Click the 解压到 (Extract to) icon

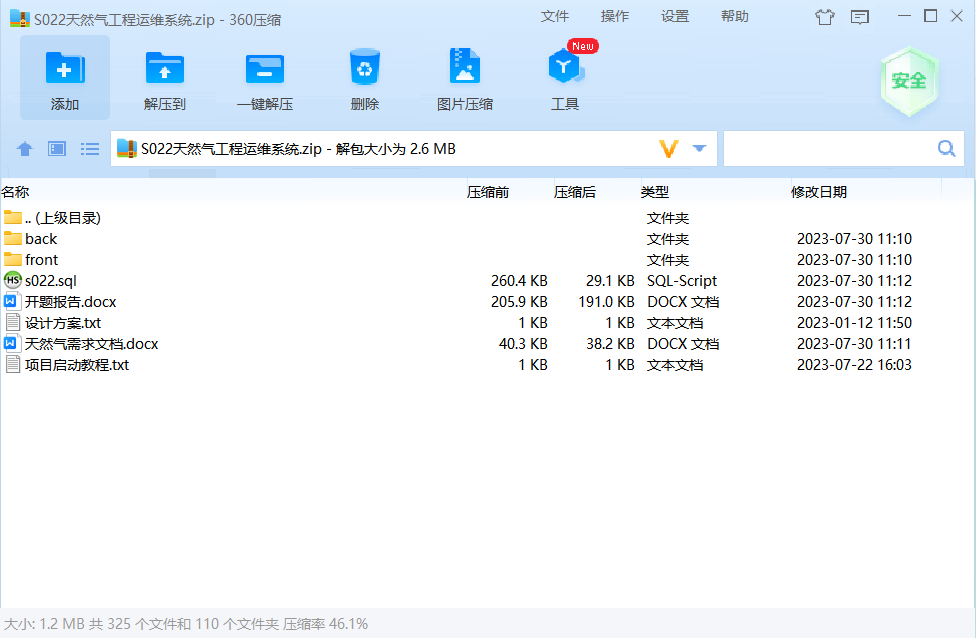164,68
